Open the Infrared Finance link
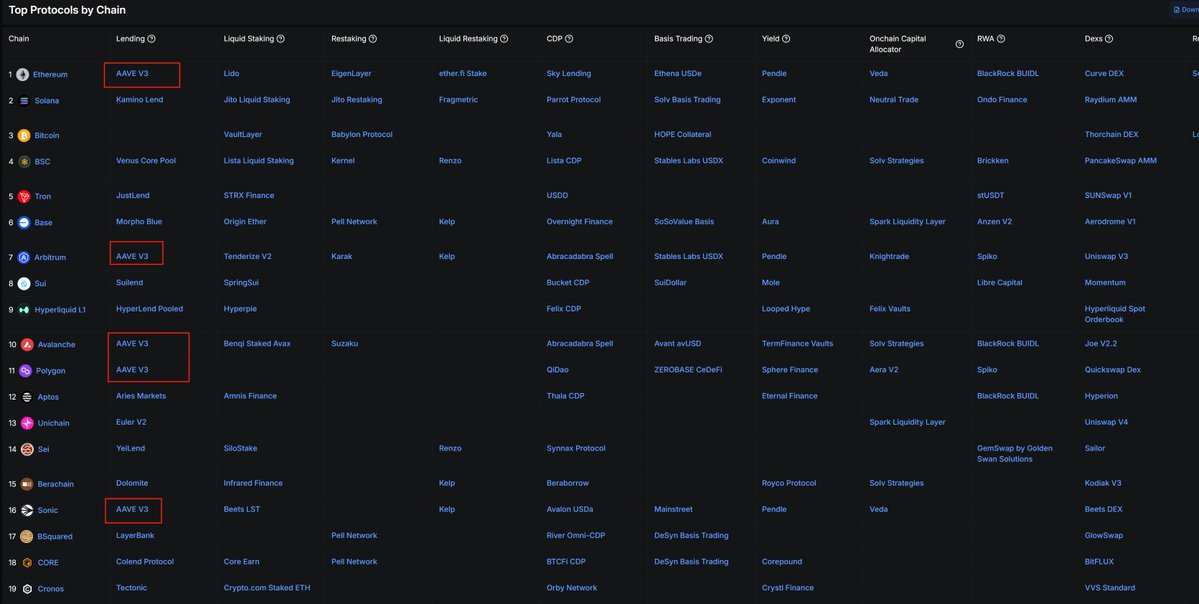This screenshot has height=604, width=1199. pos(253,484)
